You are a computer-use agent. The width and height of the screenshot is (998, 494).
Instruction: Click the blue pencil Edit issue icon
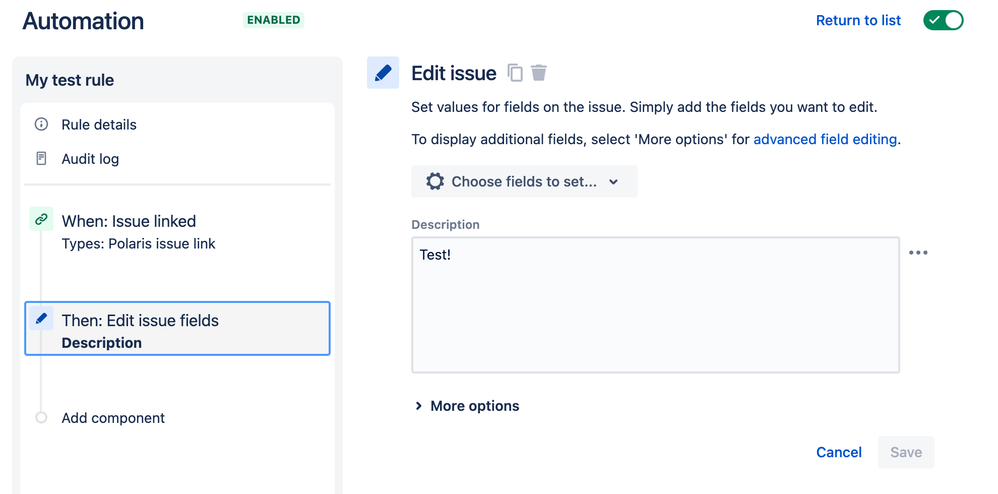[383, 73]
